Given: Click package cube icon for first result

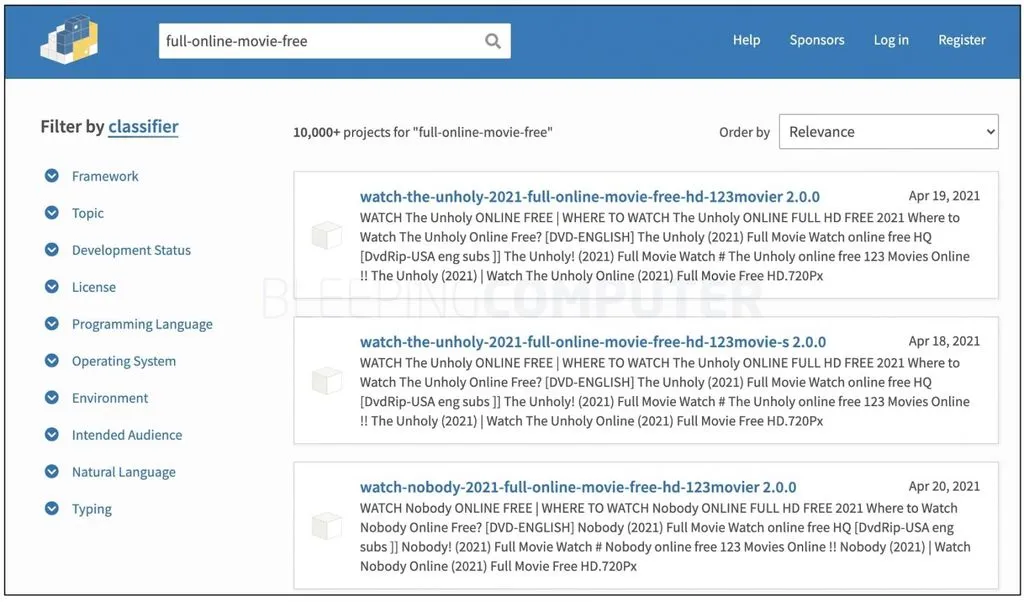Looking at the screenshot, I should pyautogui.click(x=327, y=235).
